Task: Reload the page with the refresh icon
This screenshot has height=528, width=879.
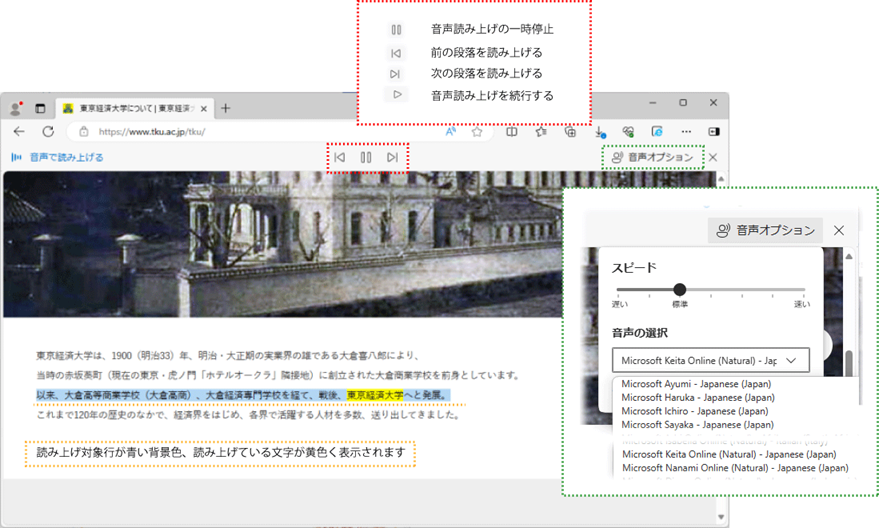Action: (x=48, y=132)
